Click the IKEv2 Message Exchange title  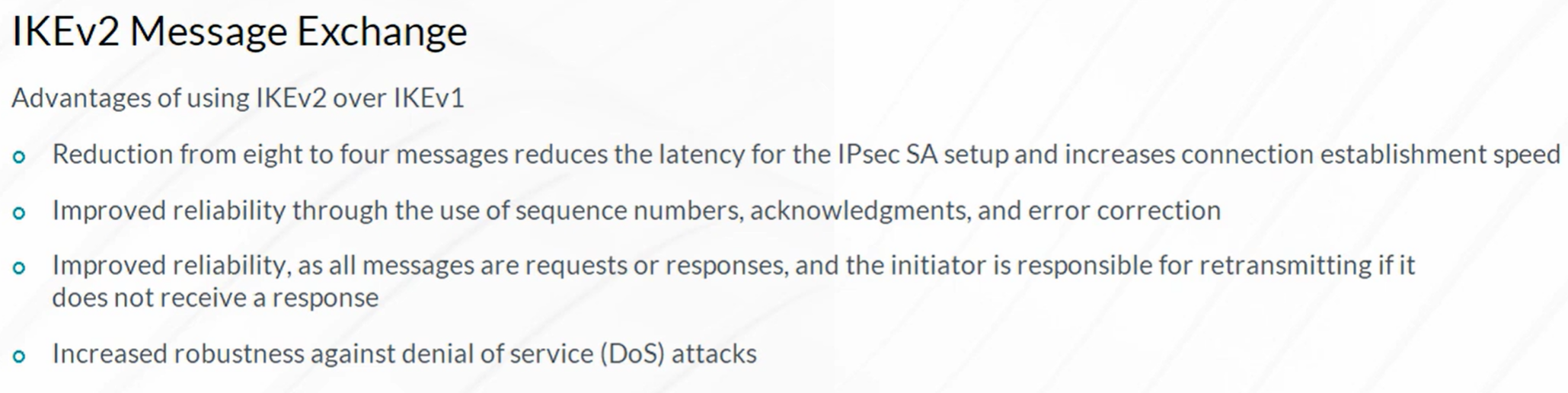[x=239, y=33]
